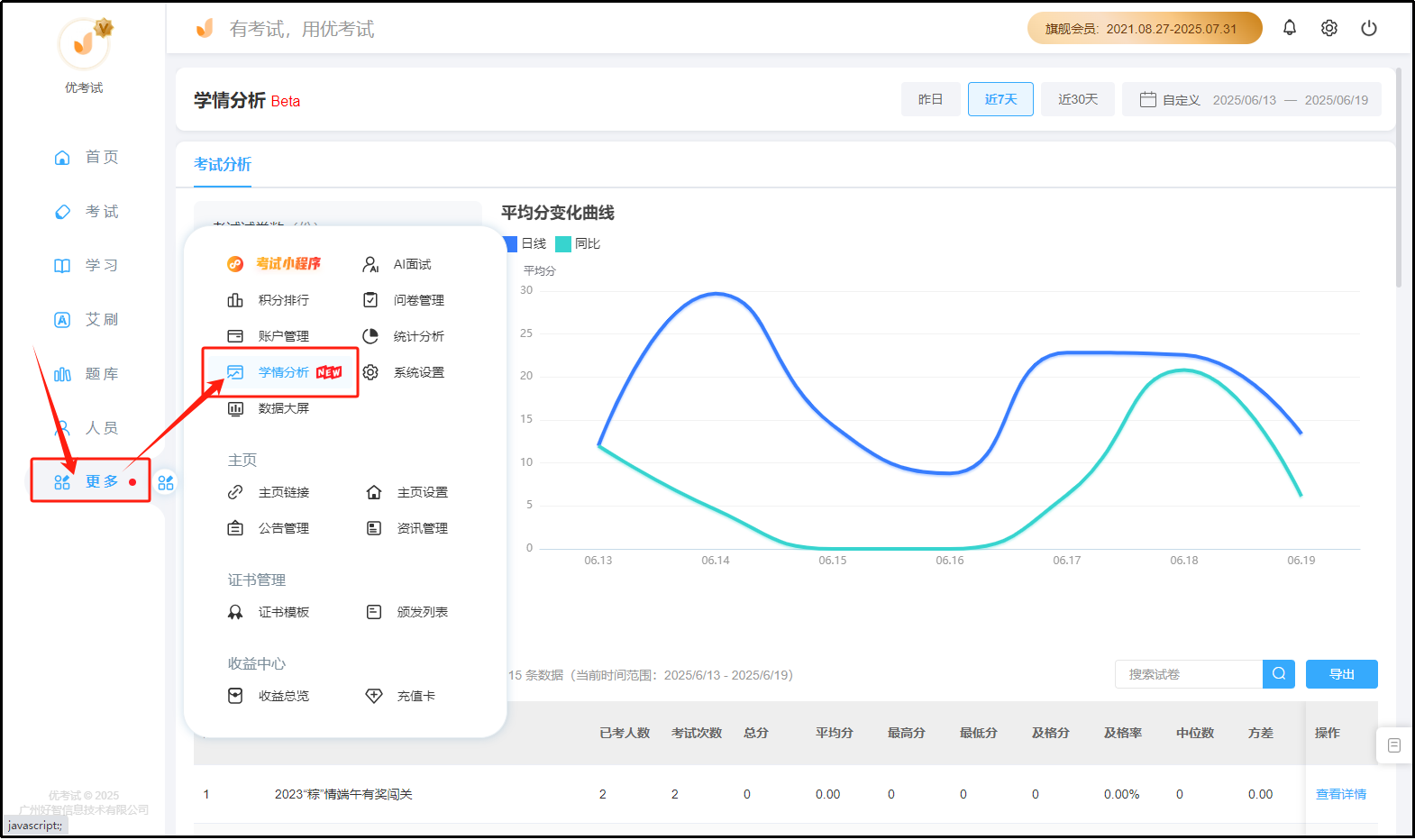Open settings gear in top bar
This screenshot has width=1415, height=840.
tap(1329, 28)
